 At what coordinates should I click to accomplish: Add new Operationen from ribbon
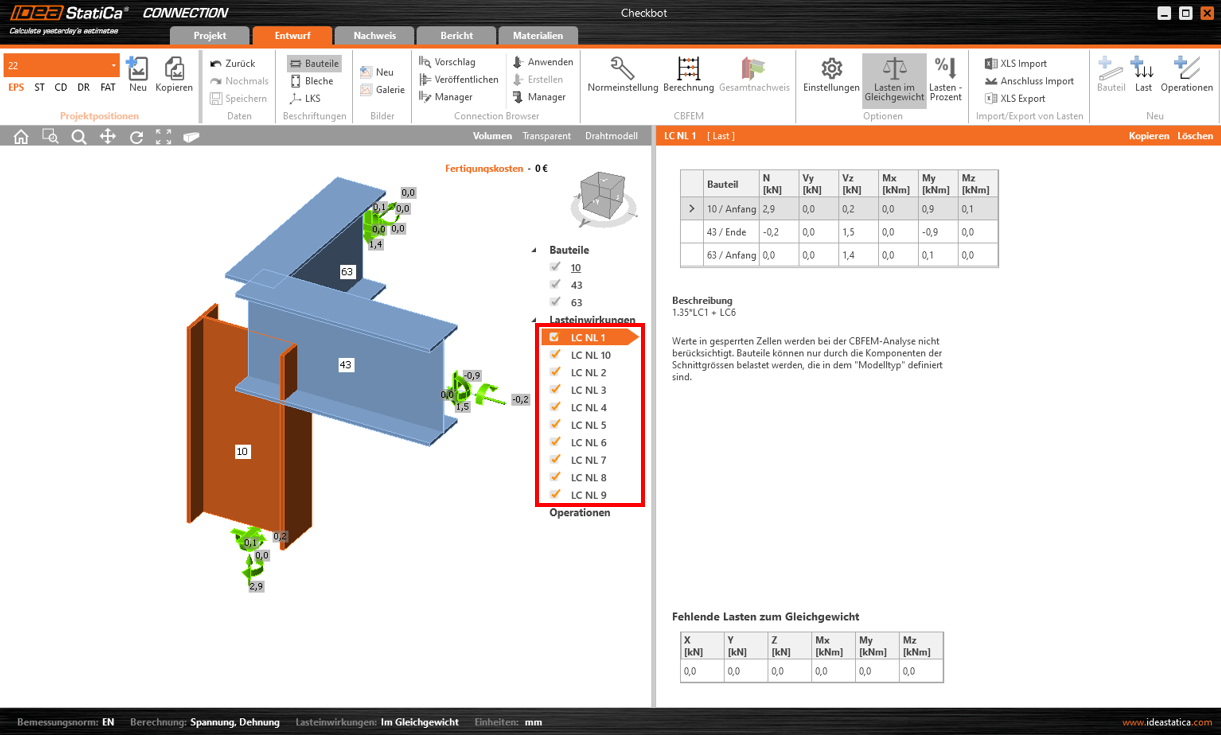(x=1186, y=69)
